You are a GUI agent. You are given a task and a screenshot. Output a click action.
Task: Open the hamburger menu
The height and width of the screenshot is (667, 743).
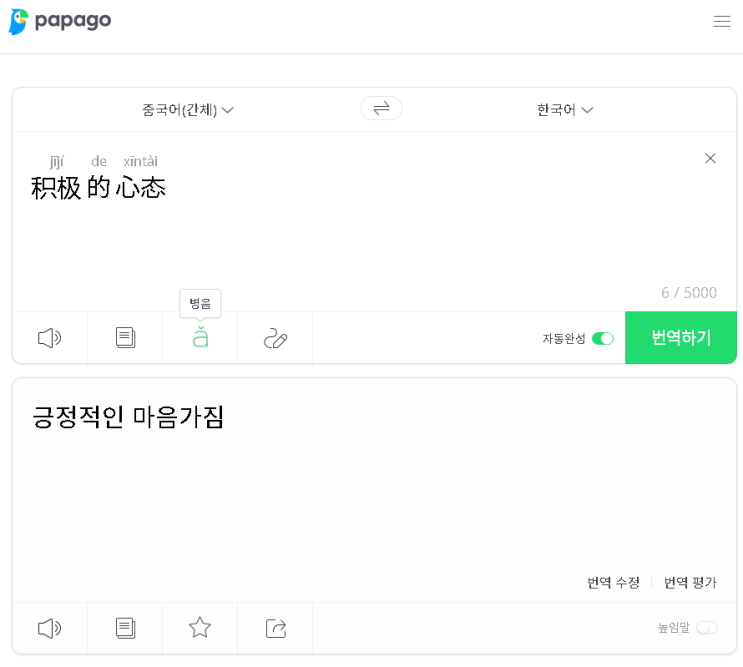722,21
